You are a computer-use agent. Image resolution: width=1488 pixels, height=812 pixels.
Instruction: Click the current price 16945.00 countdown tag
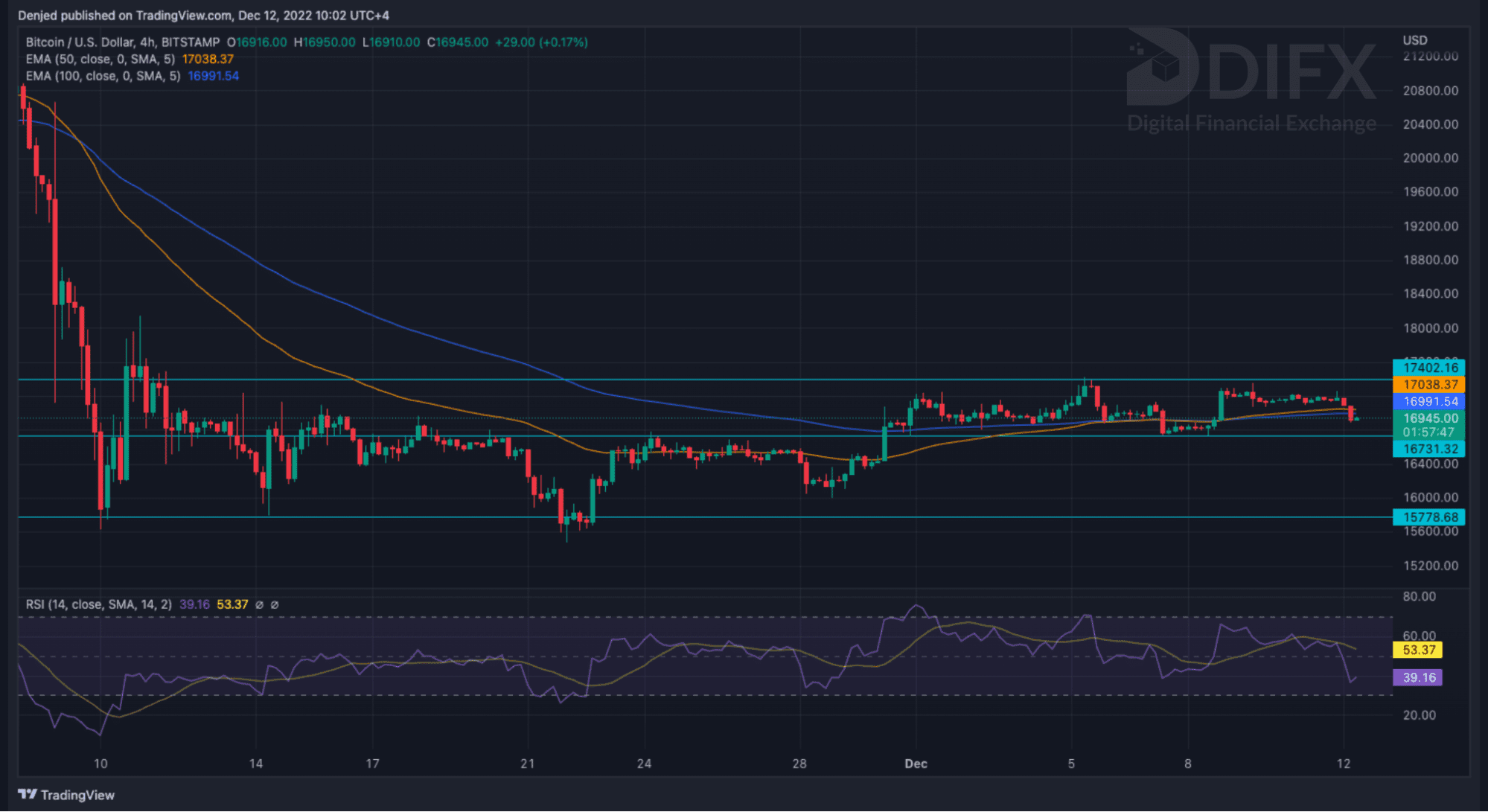[x=1428, y=425]
